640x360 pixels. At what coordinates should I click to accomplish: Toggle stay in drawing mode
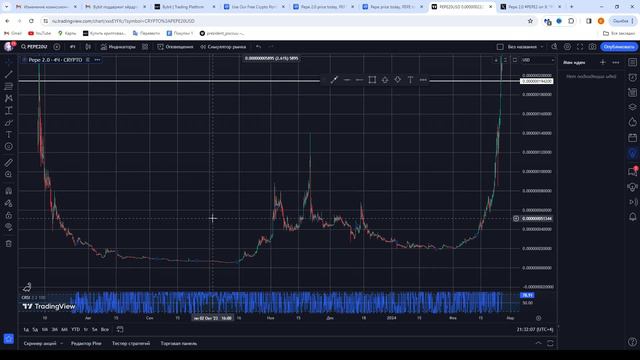pos(9,203)
